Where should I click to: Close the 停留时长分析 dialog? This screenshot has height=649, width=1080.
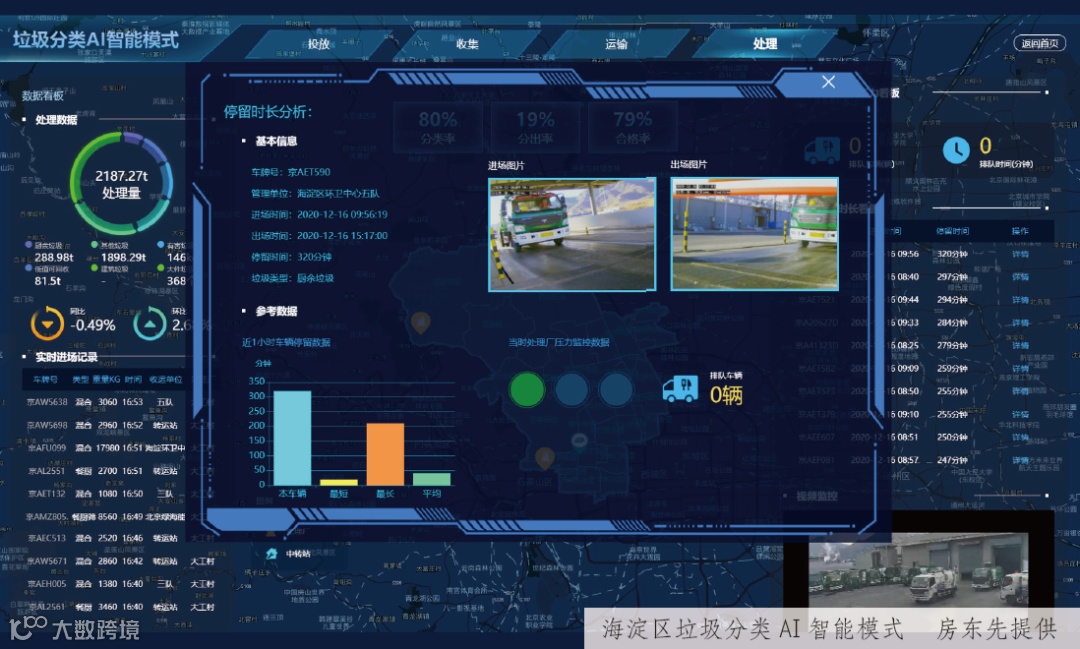(x=828, y=82)
